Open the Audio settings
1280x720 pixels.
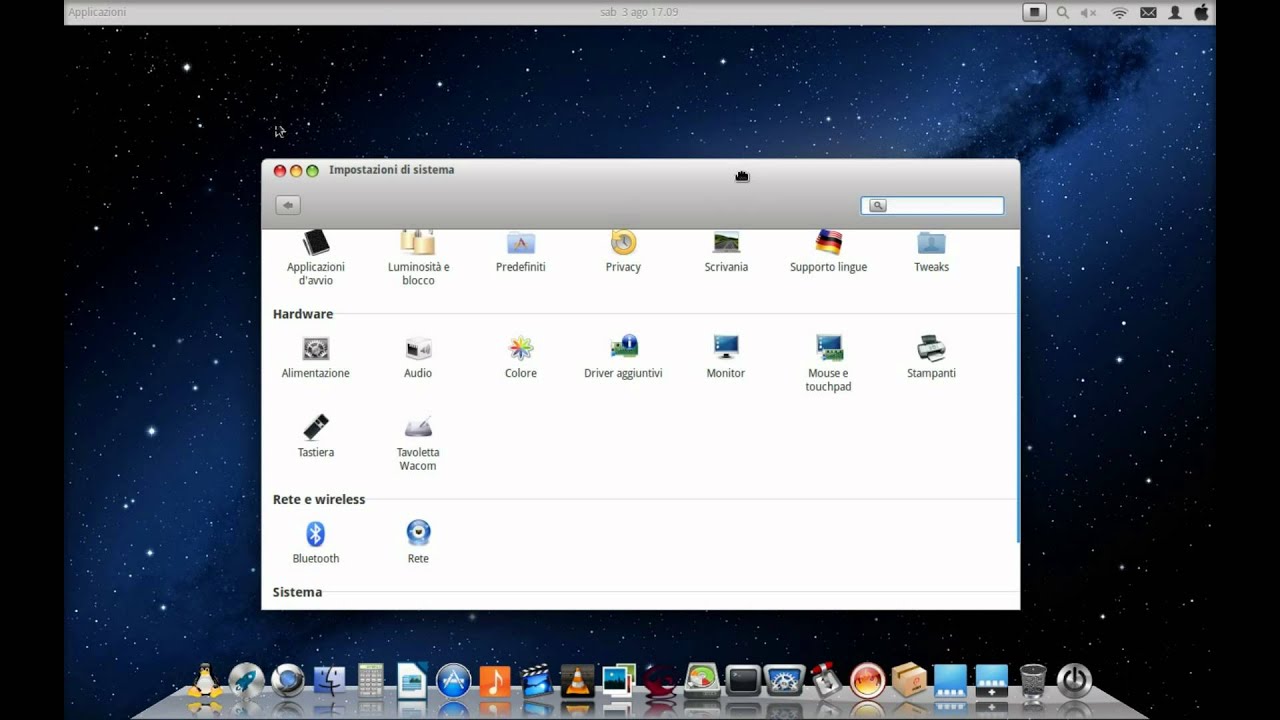(x=418, y=358)
